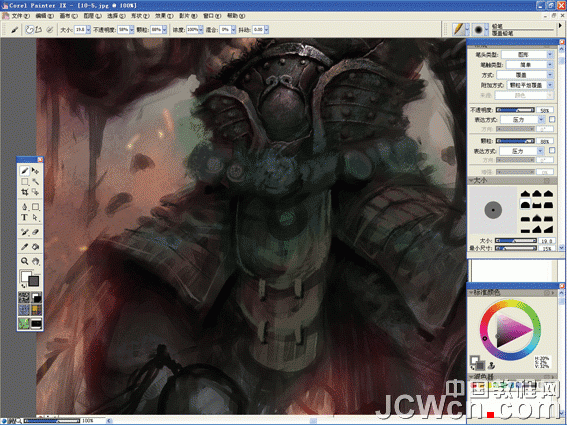
Task: Select the Dropper eyedropper tool
Action: [24, 247]
